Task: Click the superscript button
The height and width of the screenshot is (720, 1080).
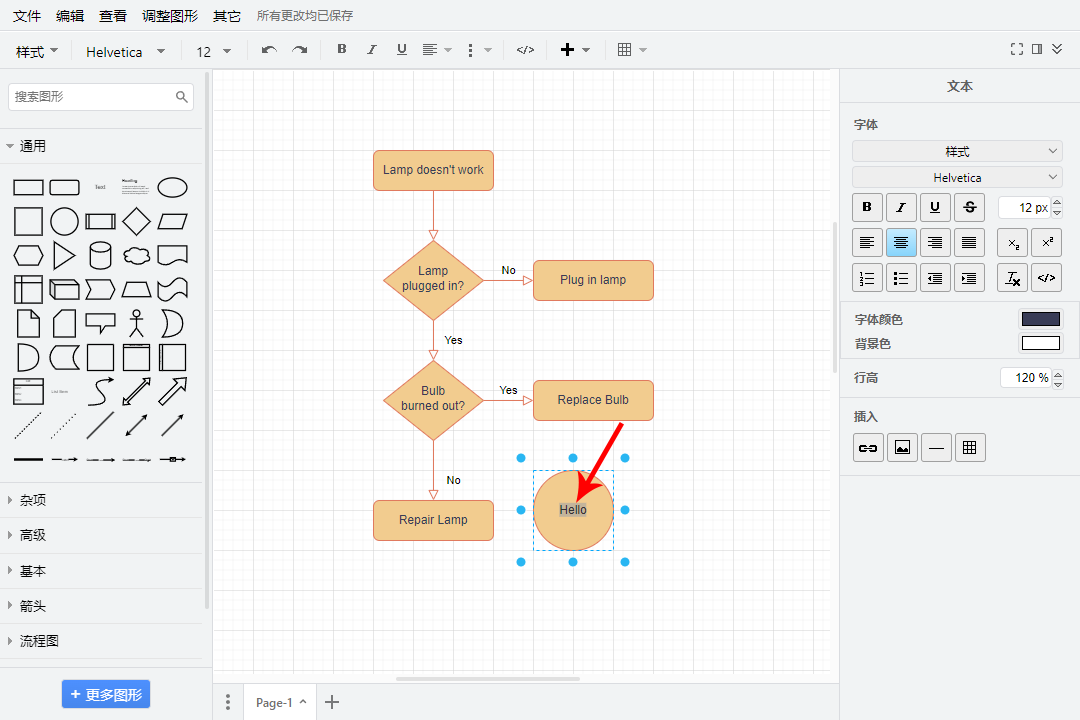Action: (1047, 242)
